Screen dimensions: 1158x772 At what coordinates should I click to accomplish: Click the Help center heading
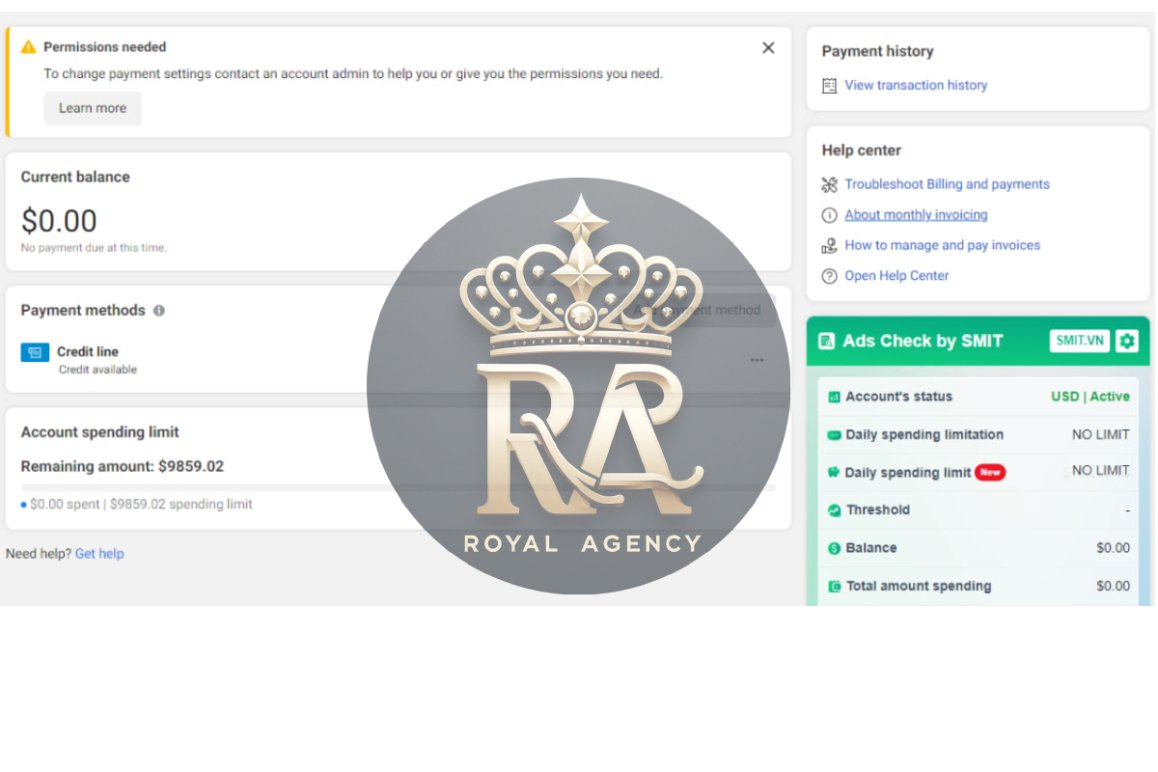click(861, 150)
